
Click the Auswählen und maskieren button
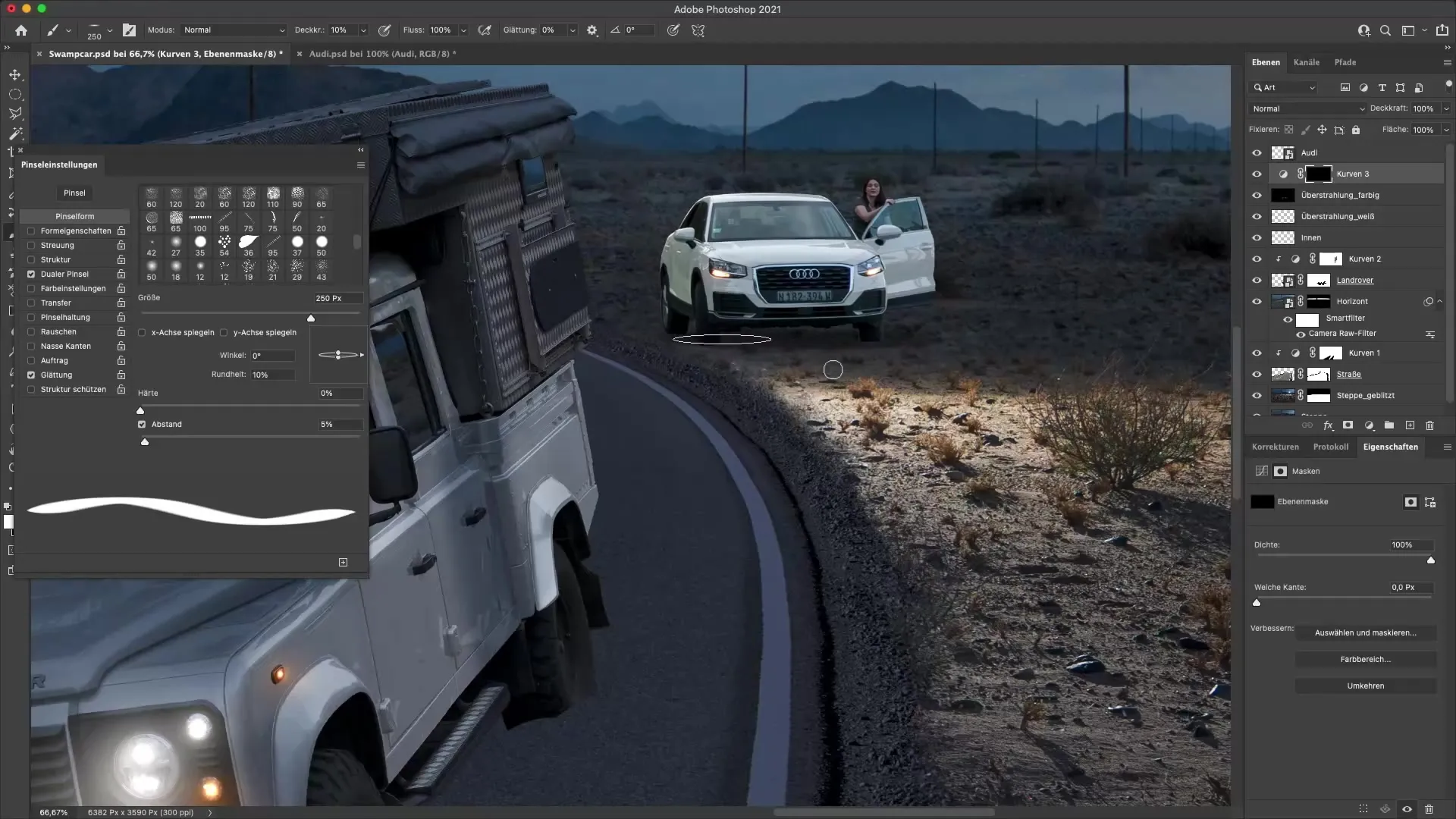[1367, 632]
